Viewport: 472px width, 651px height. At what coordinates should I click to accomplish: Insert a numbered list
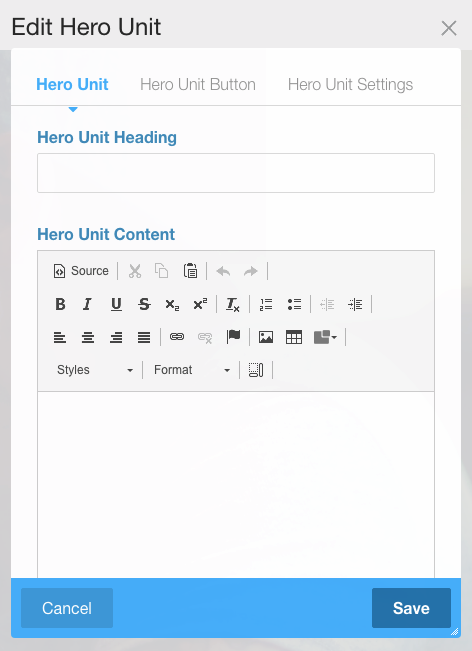[266, 304]
